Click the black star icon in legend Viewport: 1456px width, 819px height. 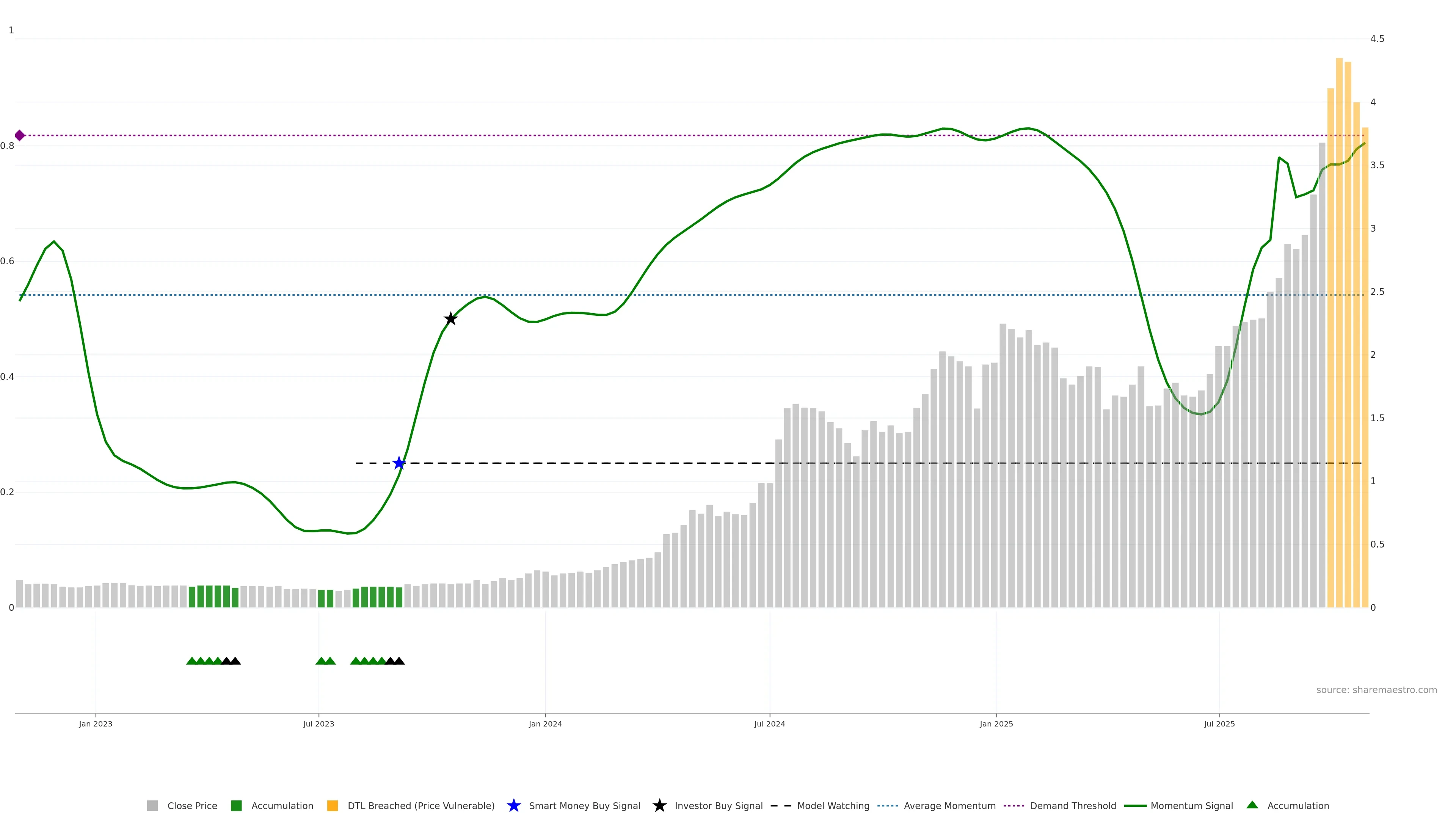click(659, 806)
